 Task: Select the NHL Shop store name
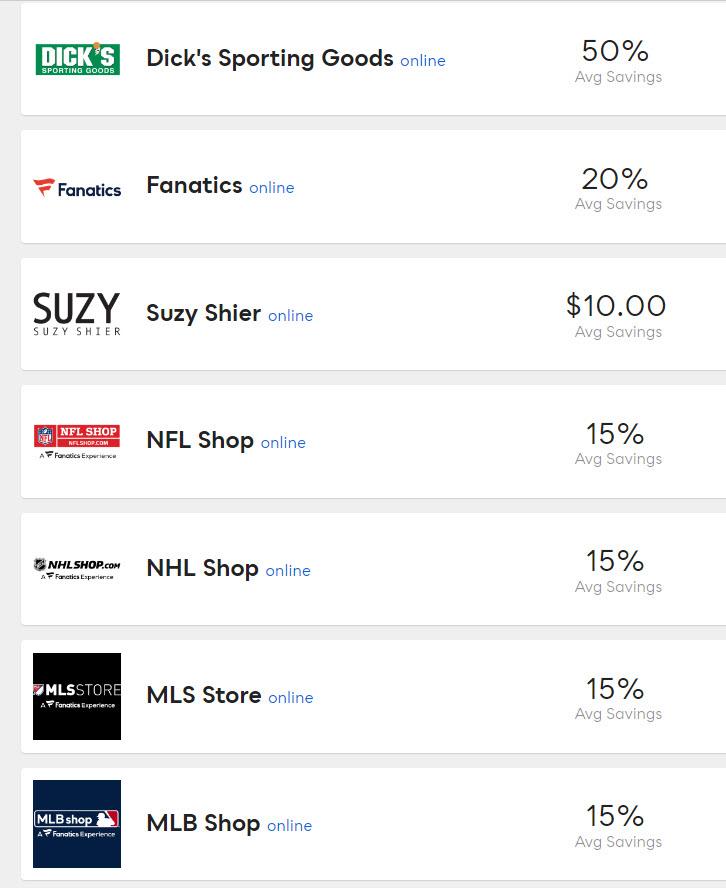tap(202, 568)
